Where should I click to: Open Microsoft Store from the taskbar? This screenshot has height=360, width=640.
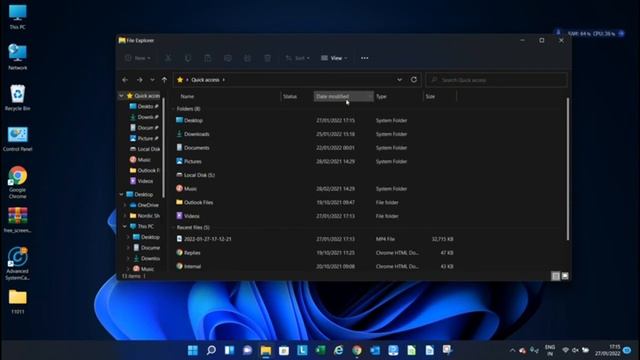[x=284, y=350]
